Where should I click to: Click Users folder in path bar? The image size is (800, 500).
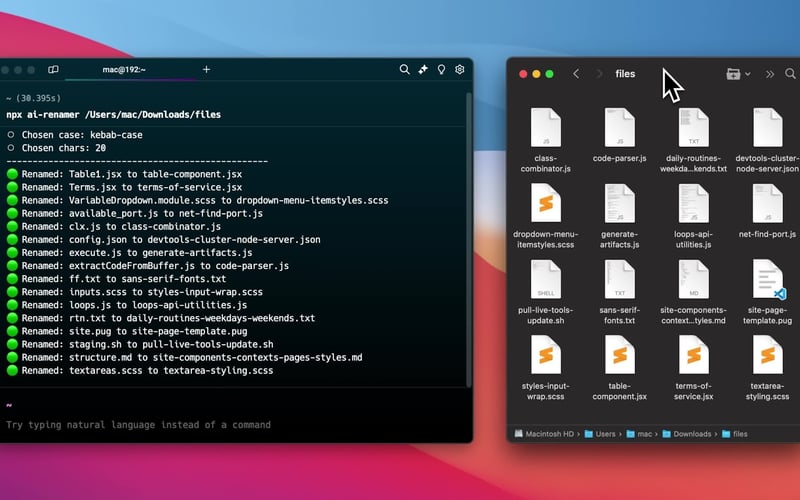tap(600, 434)
